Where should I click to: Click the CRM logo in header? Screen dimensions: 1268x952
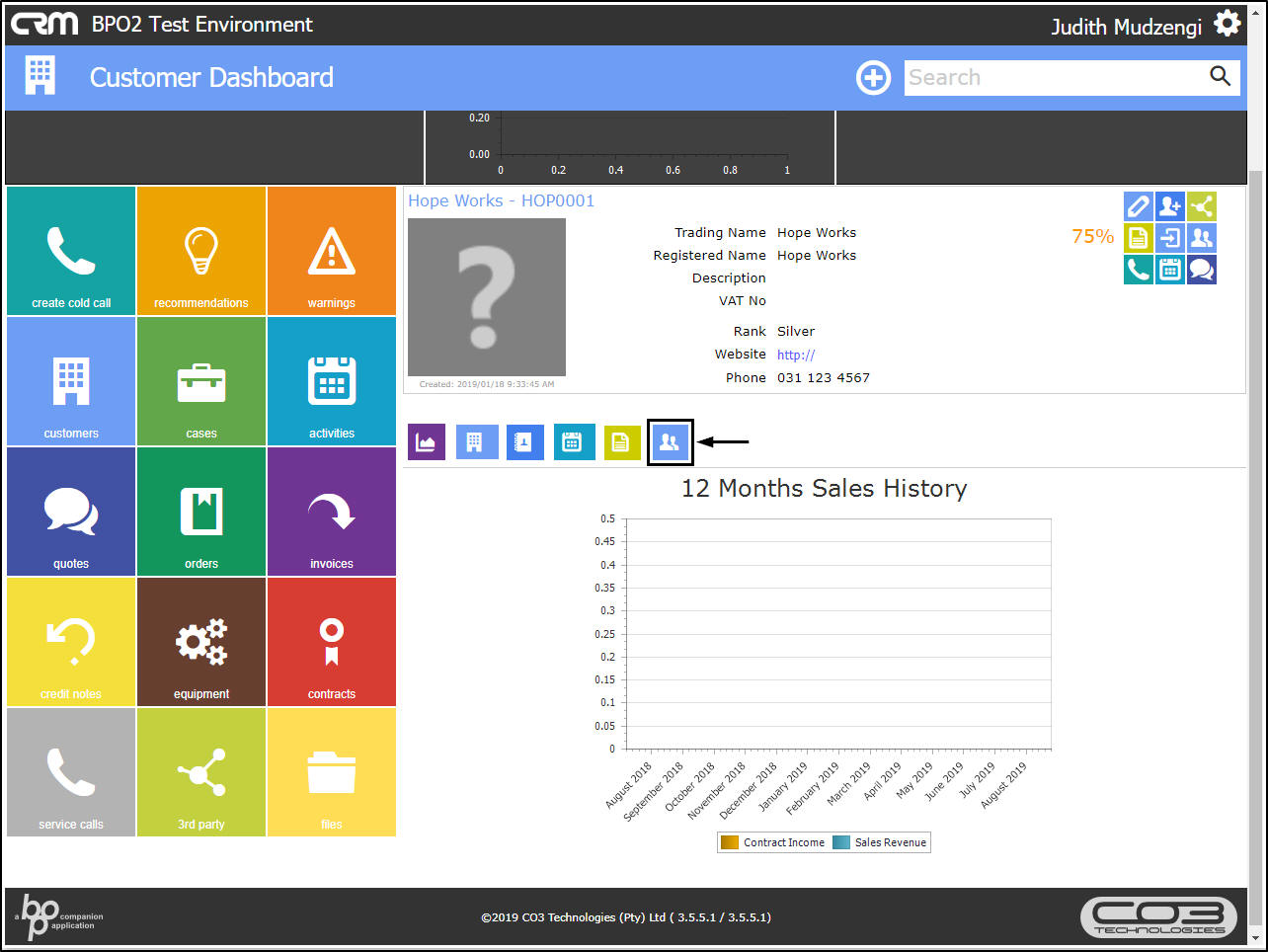click(x=44, y=24)
